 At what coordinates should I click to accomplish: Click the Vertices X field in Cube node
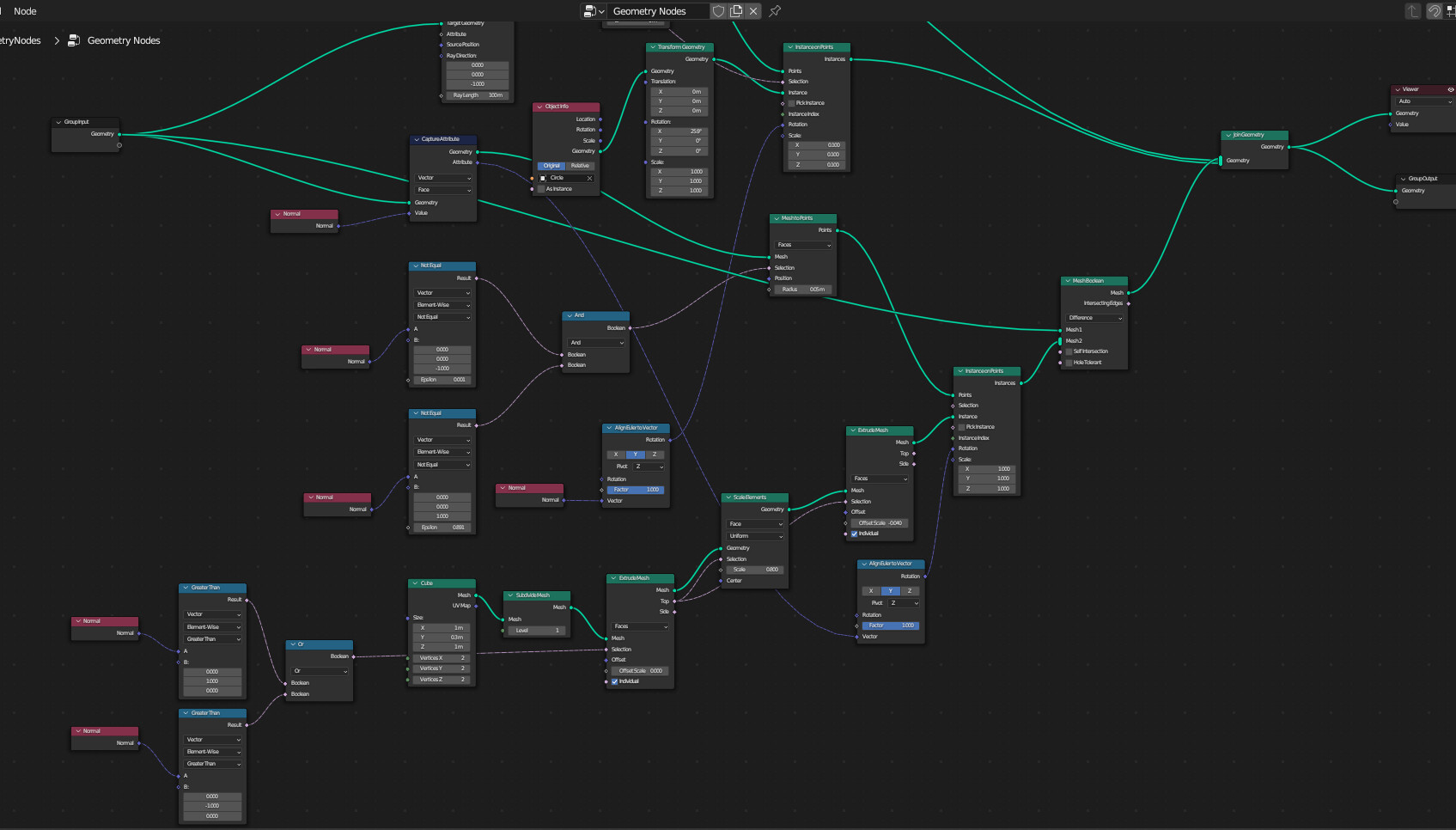(442, 658)
